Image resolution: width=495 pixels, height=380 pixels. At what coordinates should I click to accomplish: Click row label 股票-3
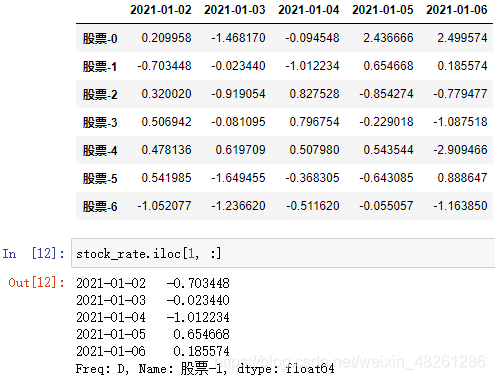tap(100, 122)
